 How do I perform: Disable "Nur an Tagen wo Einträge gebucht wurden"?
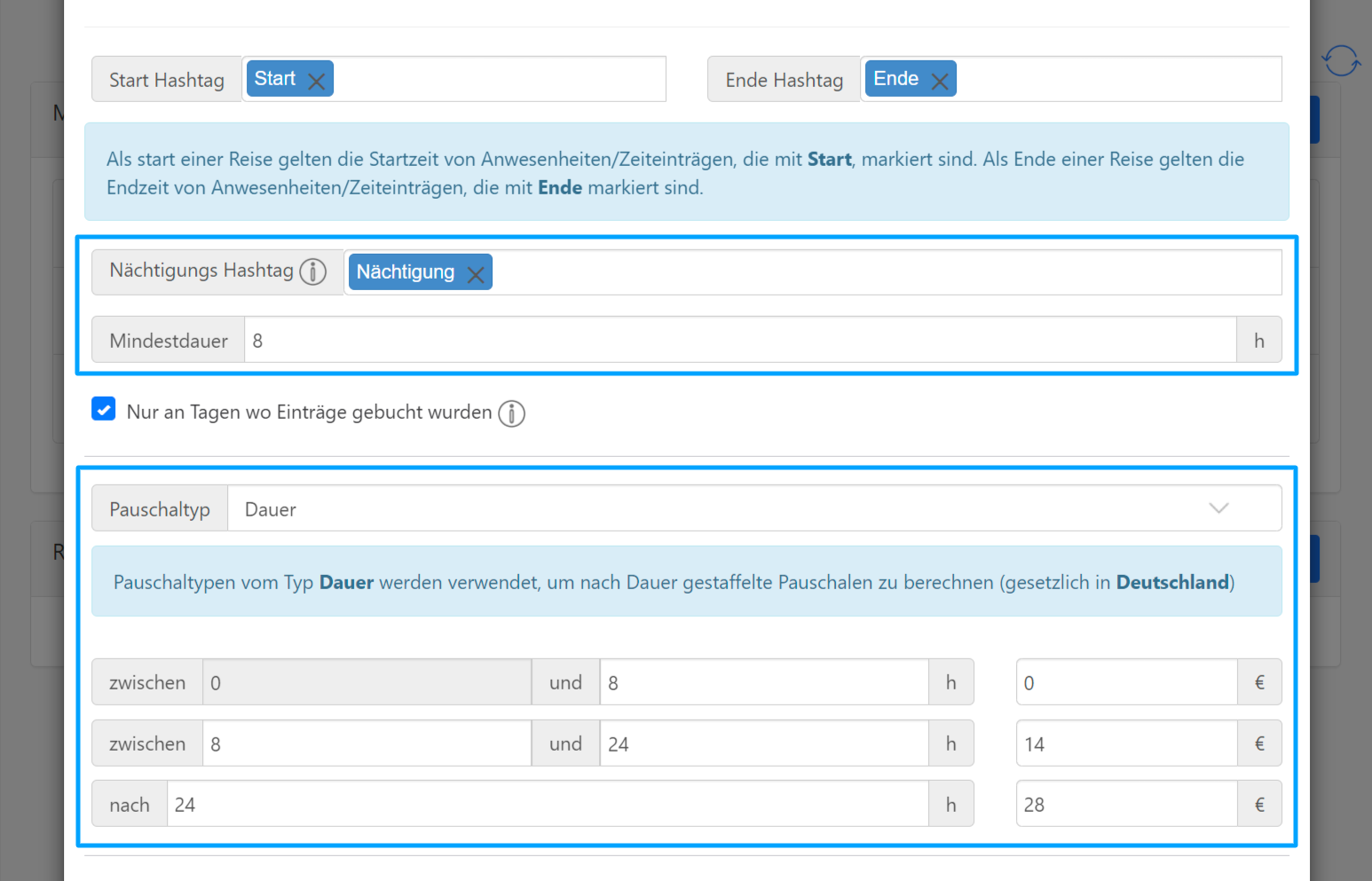pos(104,409)
